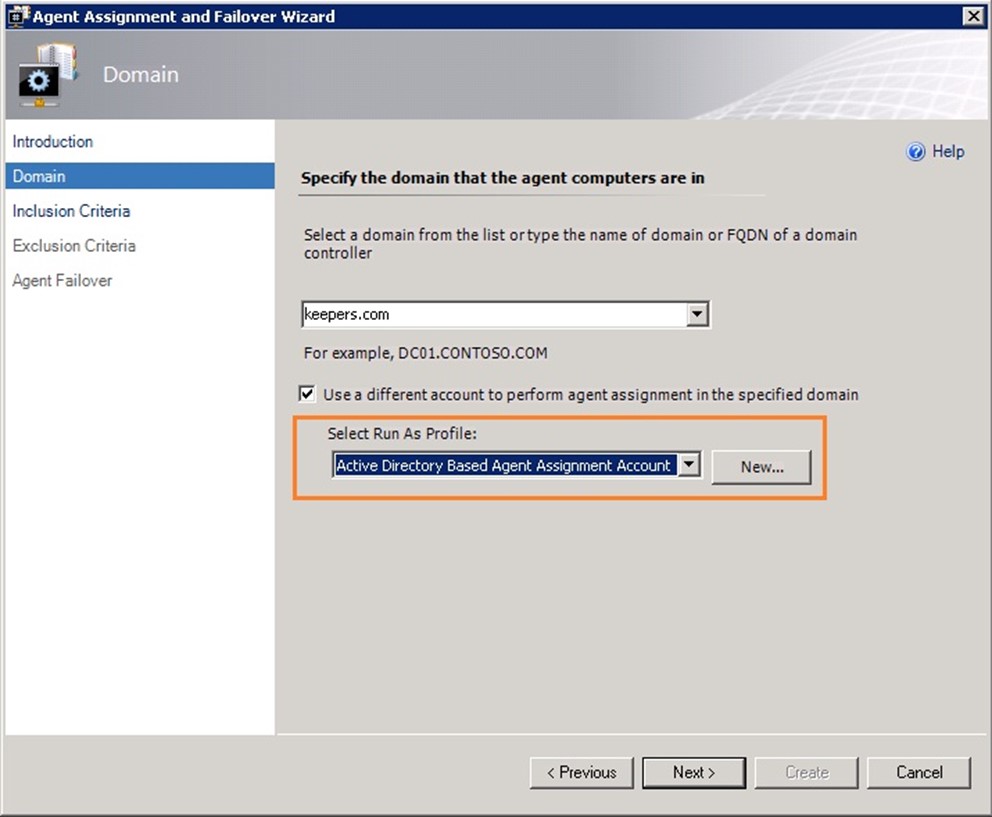
Task: Open the Run As Profile dropdown arrow
Action: [x=689, y=465]
